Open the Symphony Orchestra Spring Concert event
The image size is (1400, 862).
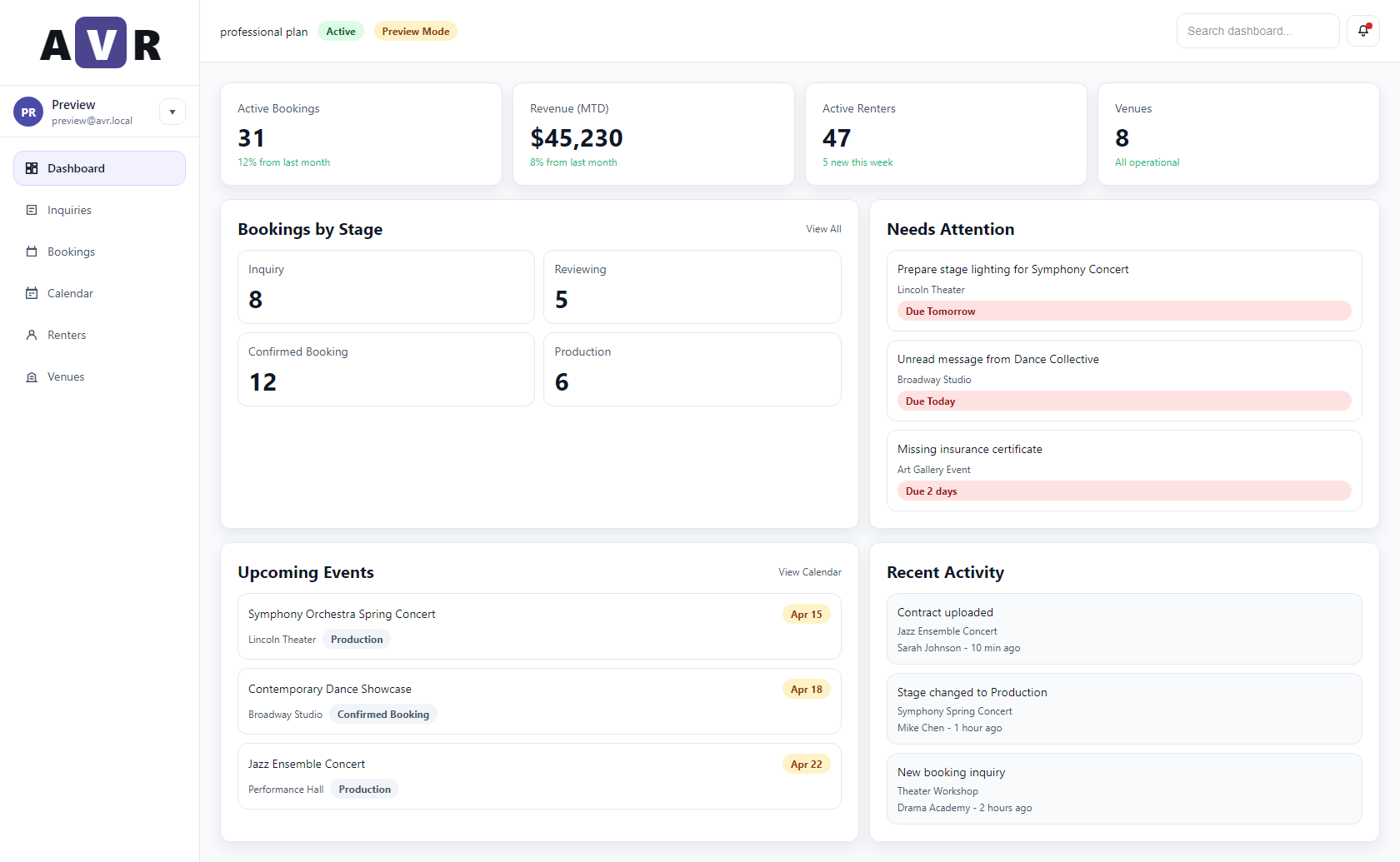pos(539,626)
